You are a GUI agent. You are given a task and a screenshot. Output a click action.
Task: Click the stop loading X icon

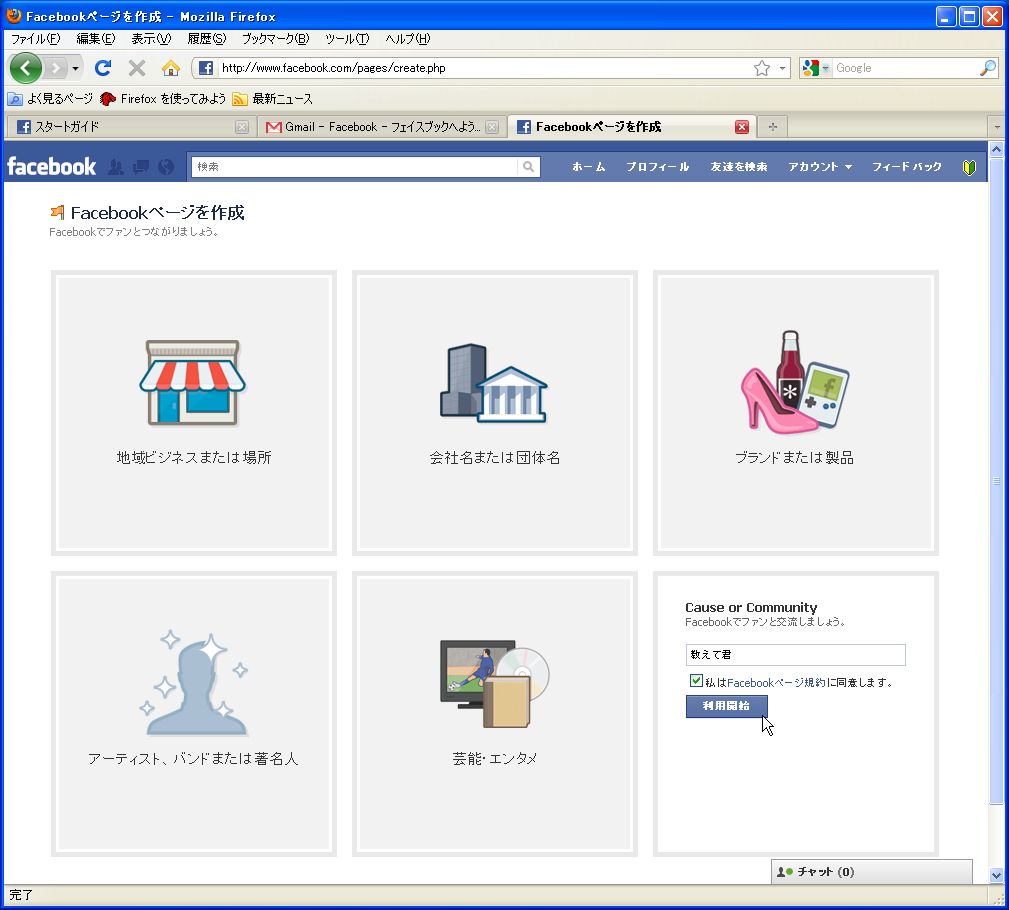136,68
